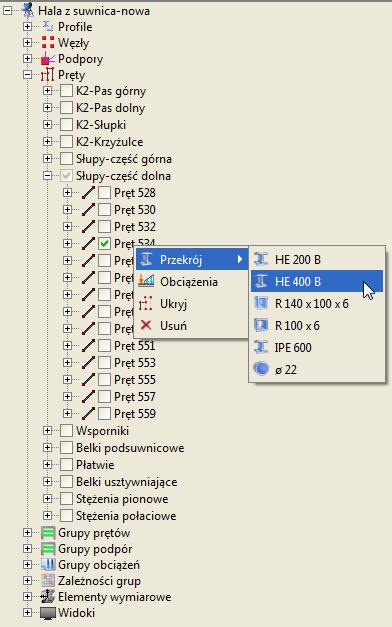The width and height of the screenshot is (392, 627).
Task: Toggle the K2-Pas górny checkbox
Action: (66, 91)
